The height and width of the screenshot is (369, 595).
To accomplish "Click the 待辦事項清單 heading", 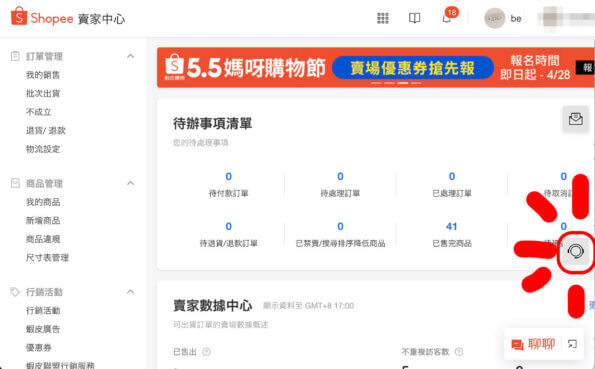I will pyautogui.click(x=212, y=123).
